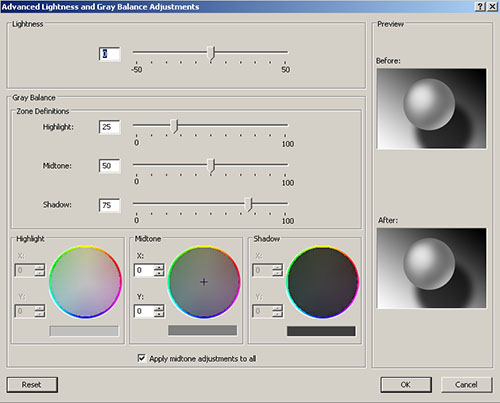Image resolution: width=500 pixels, height=403 pixels.
Task: Click the Highlight color wheel
Action: coord(85,282)
